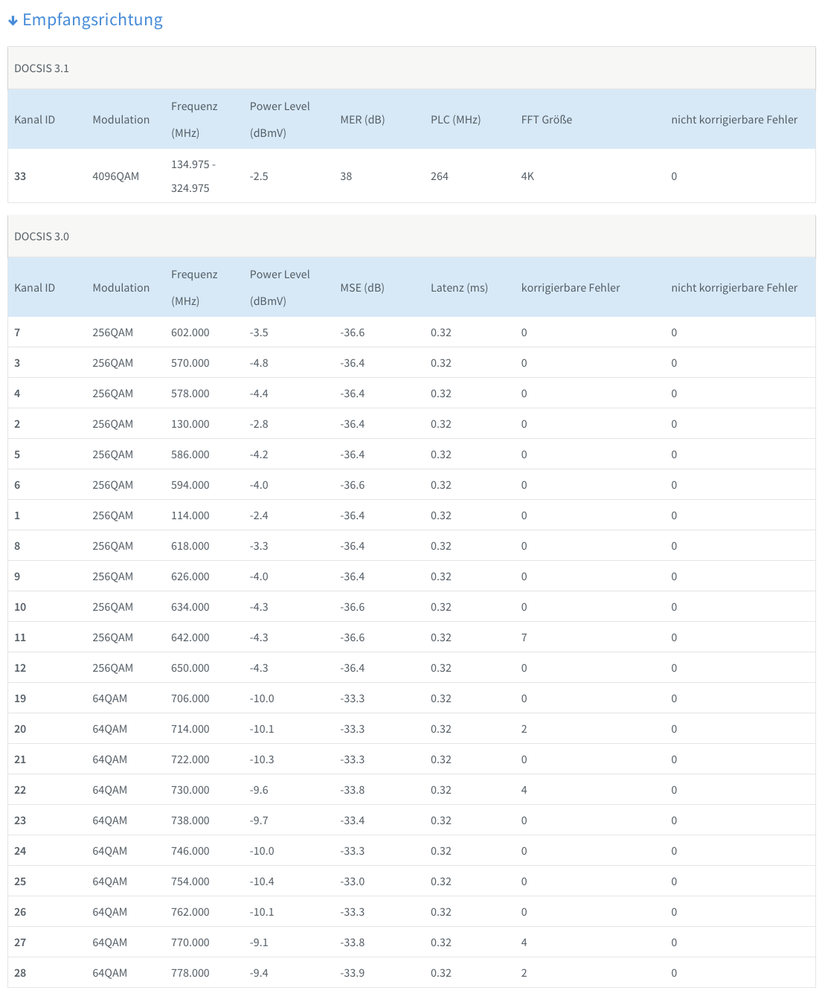The height and width of the screenshot is (999, 825).
Task: Click frequency 778.000 cell
Action: click(190, 974)
